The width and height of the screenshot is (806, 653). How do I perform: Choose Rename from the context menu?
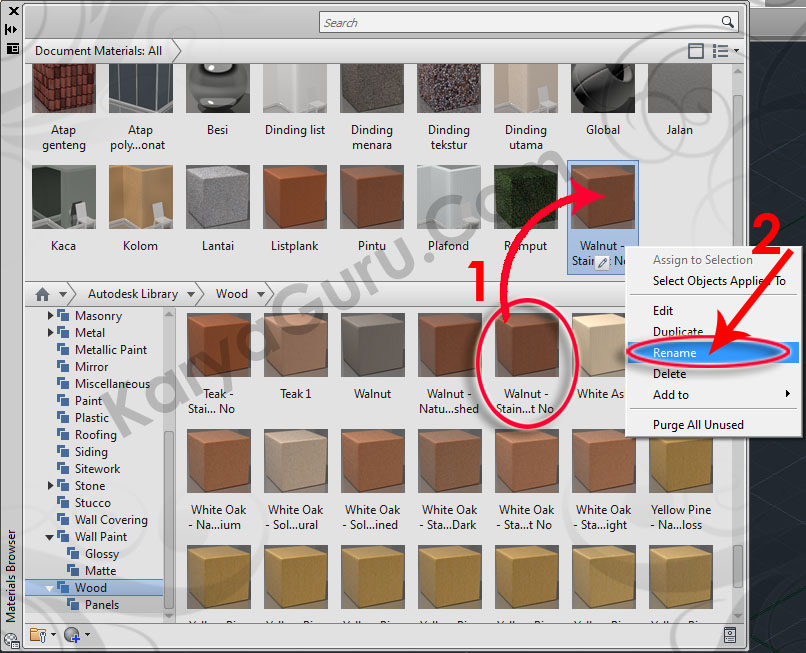[675, 353]
